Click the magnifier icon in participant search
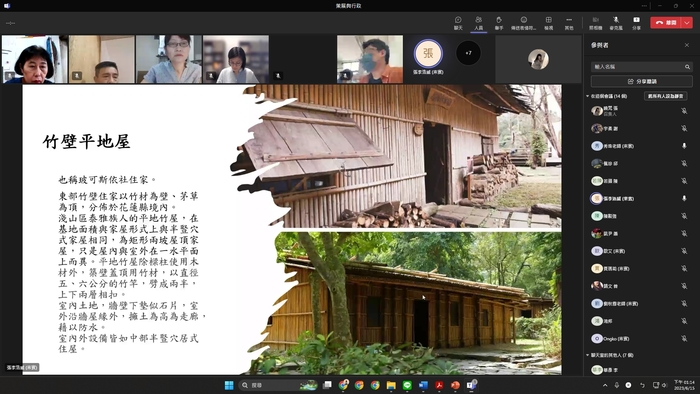Viewport: 700px width, 394px height. 688,67
